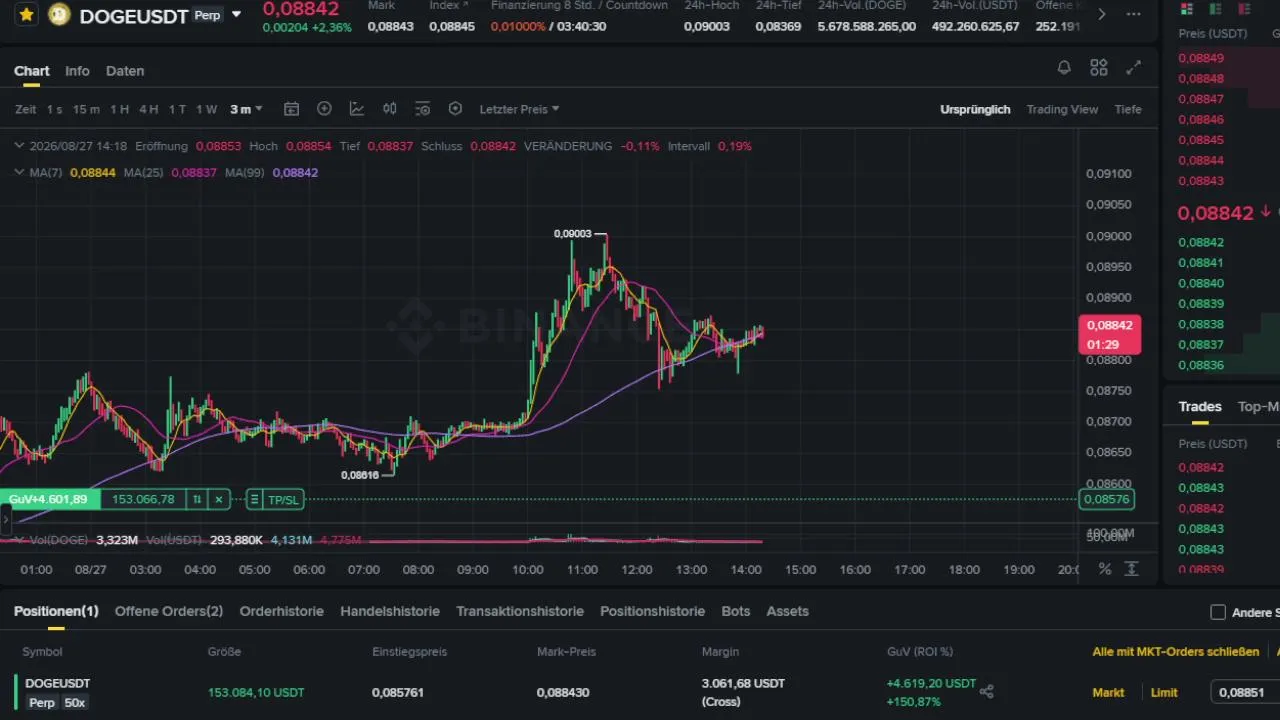Toggle the favorite star for DOGEUSDT
Viewport: 1280px width, 720px height.
pyautogui.click(x=27, y=15)
